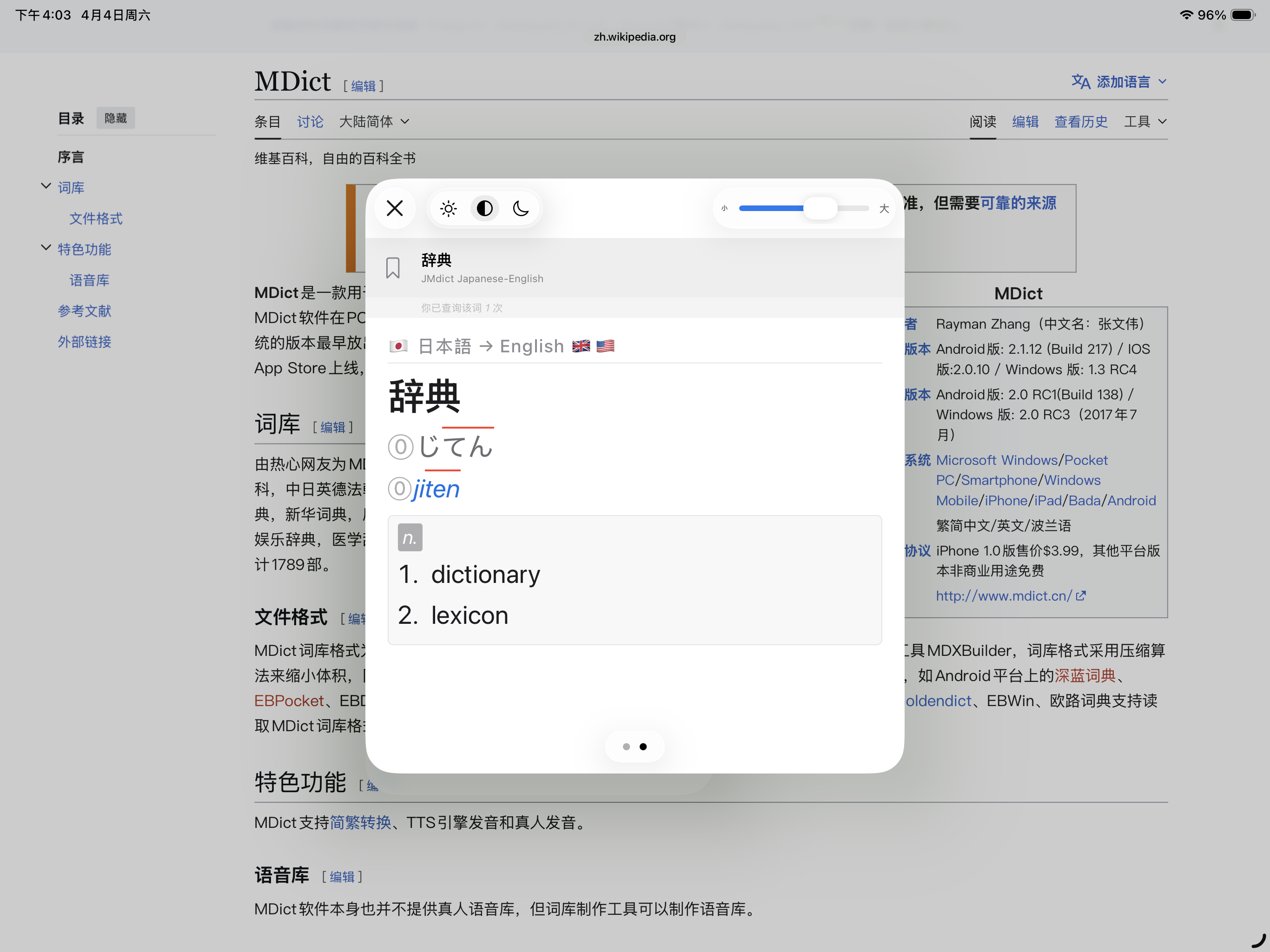Image resolution: width=1270 pixels, height=952 pixels.
Task: Open the 大陆简体 language variant dropdown
Action: pyautogui.click(x=374, y=121)
